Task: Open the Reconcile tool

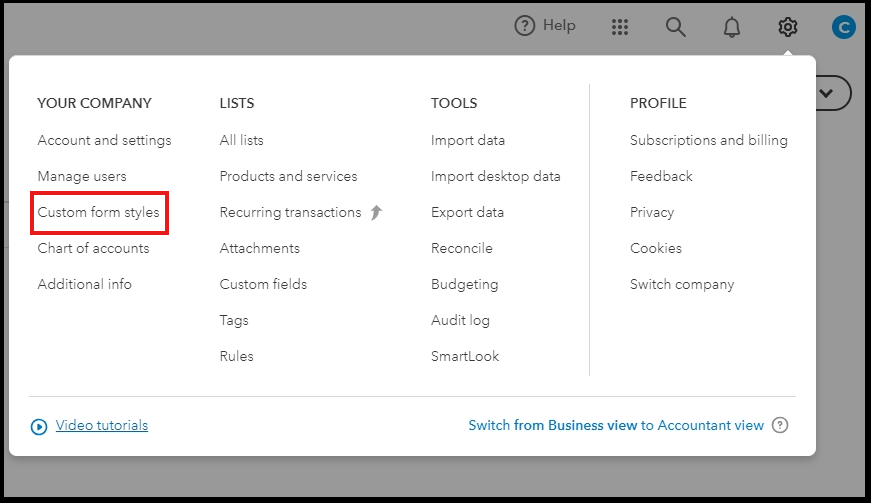Action: pyautogui.click(x=461, y=248)
